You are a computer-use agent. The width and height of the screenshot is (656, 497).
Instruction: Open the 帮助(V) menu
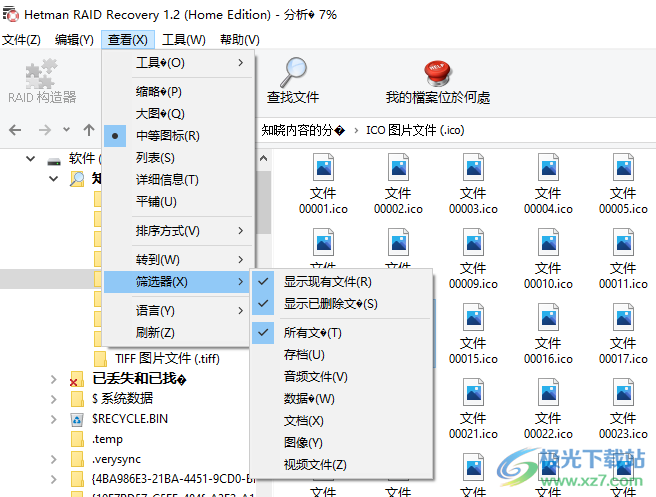(x=240, y=40)
